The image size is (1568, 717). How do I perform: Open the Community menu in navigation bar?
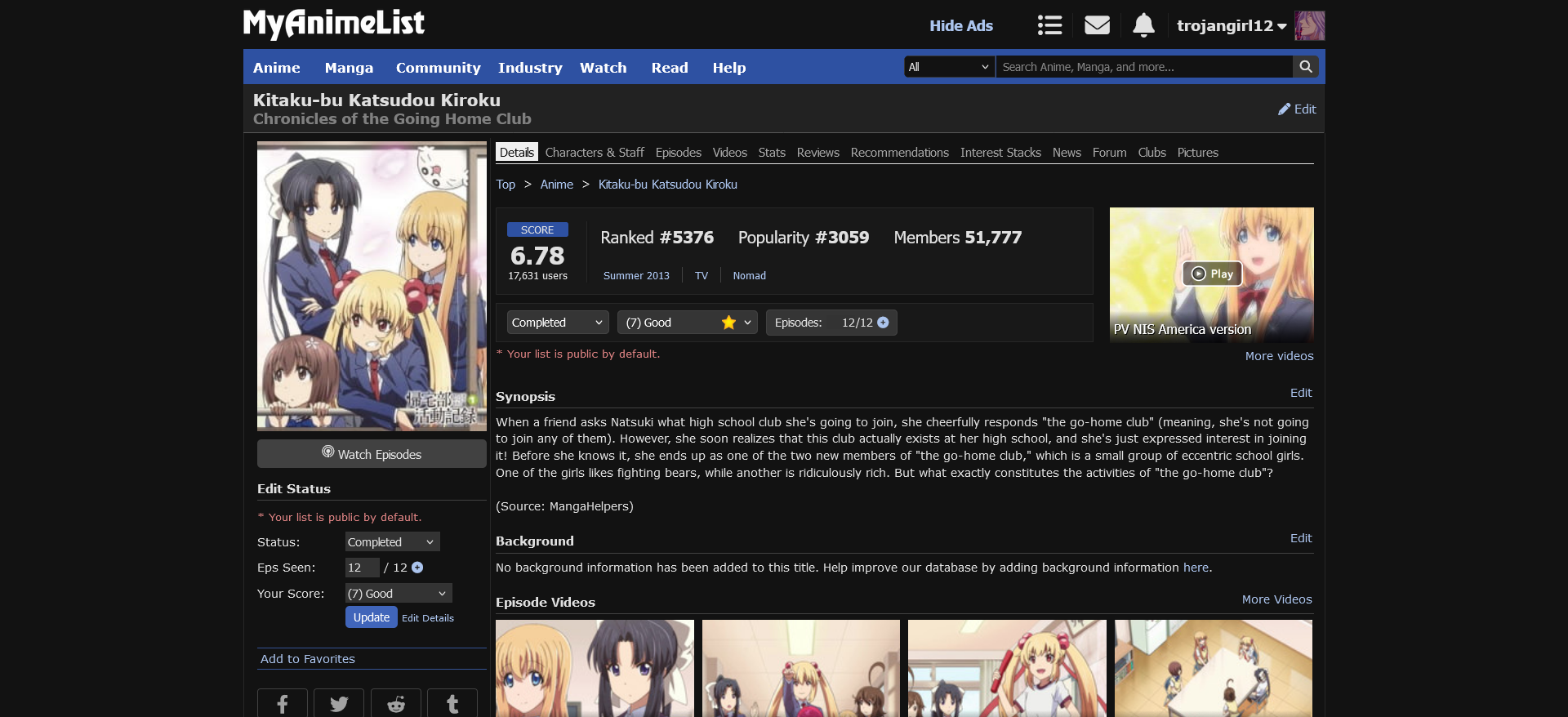(438, 68)
